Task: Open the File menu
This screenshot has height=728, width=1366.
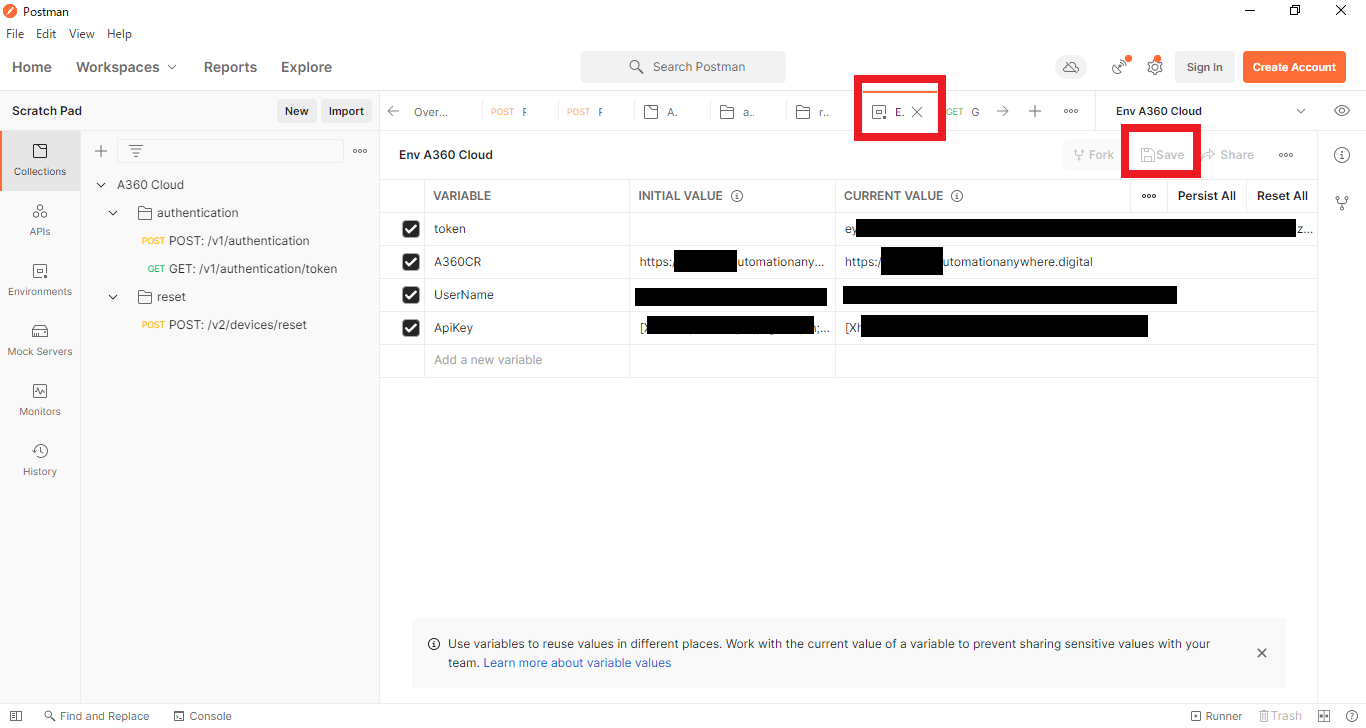Action: pyautogui.click(x=15, y=34)
